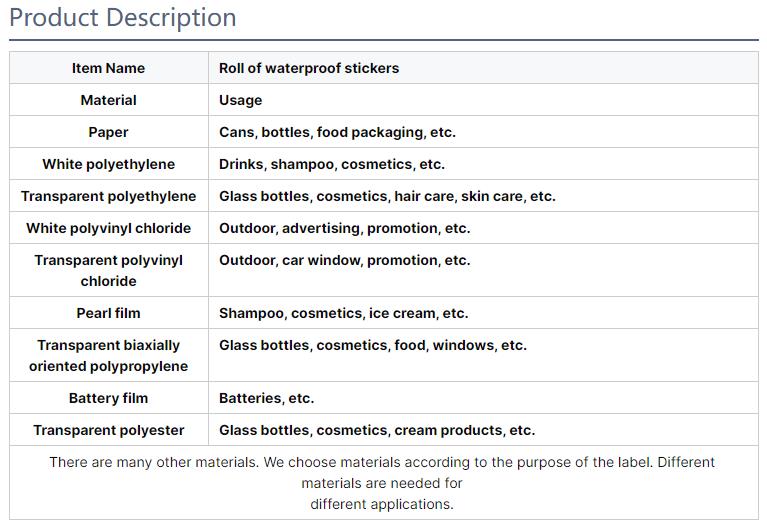The width and height of the screenshot is (767, 526).
Task: Click the Item Name cell
Action: 108,68
